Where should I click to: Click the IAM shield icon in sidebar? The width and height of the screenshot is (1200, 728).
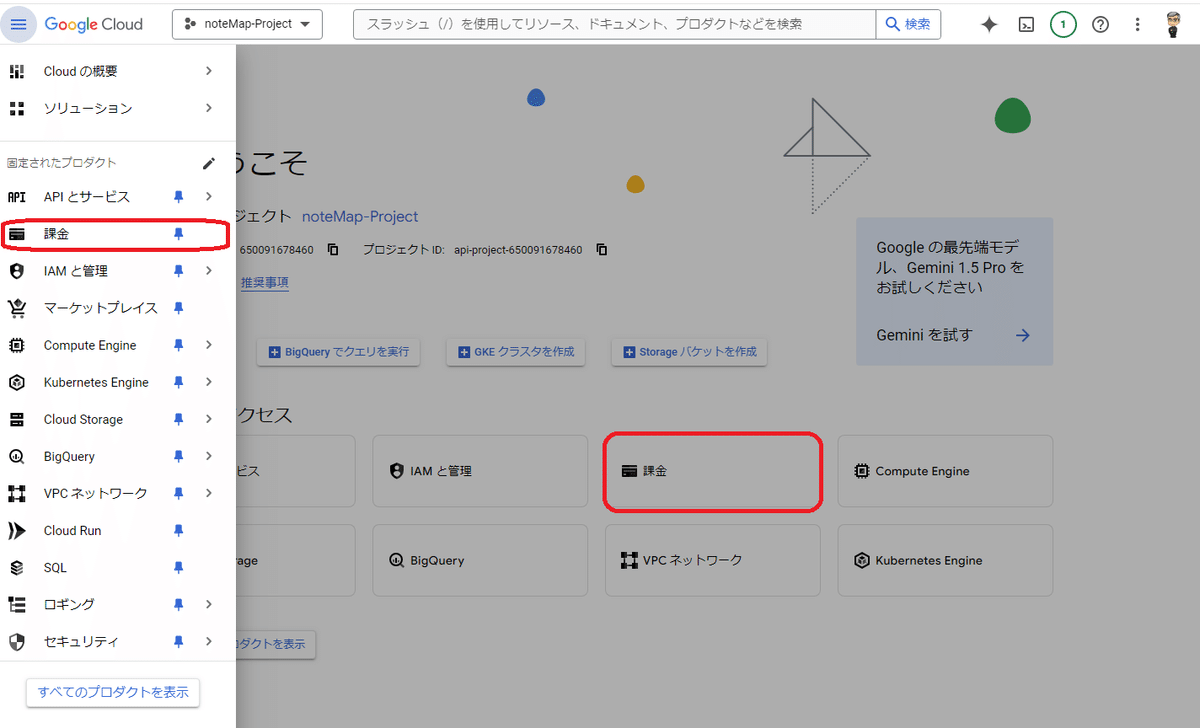click(x=16, y=271)
